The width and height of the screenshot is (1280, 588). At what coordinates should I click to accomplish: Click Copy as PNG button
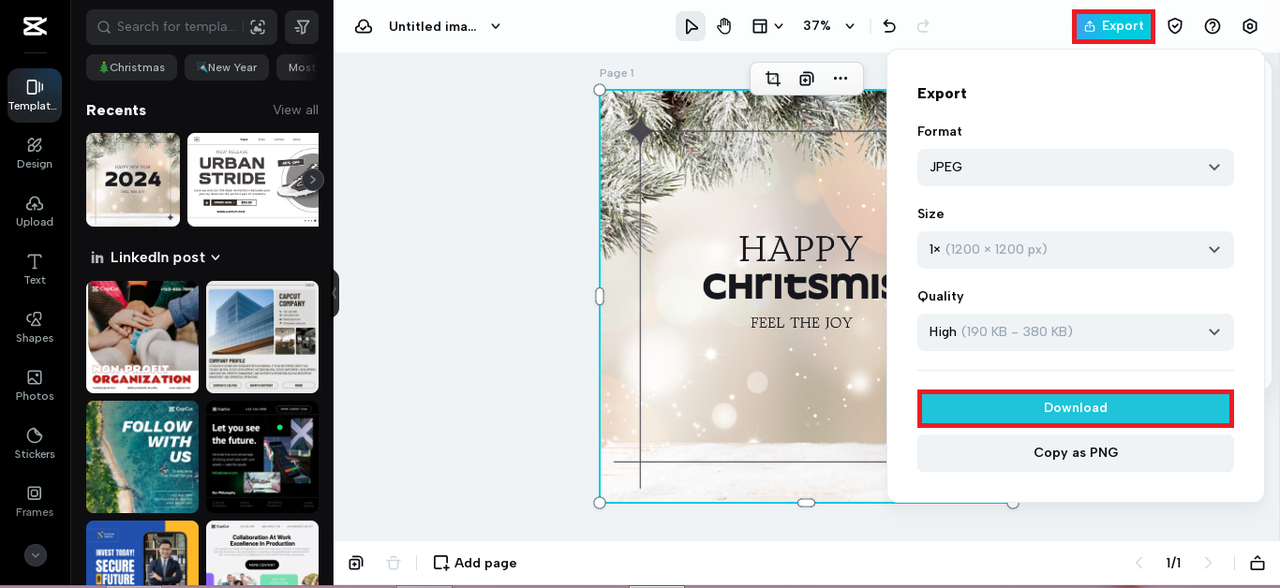(1075, 453)
